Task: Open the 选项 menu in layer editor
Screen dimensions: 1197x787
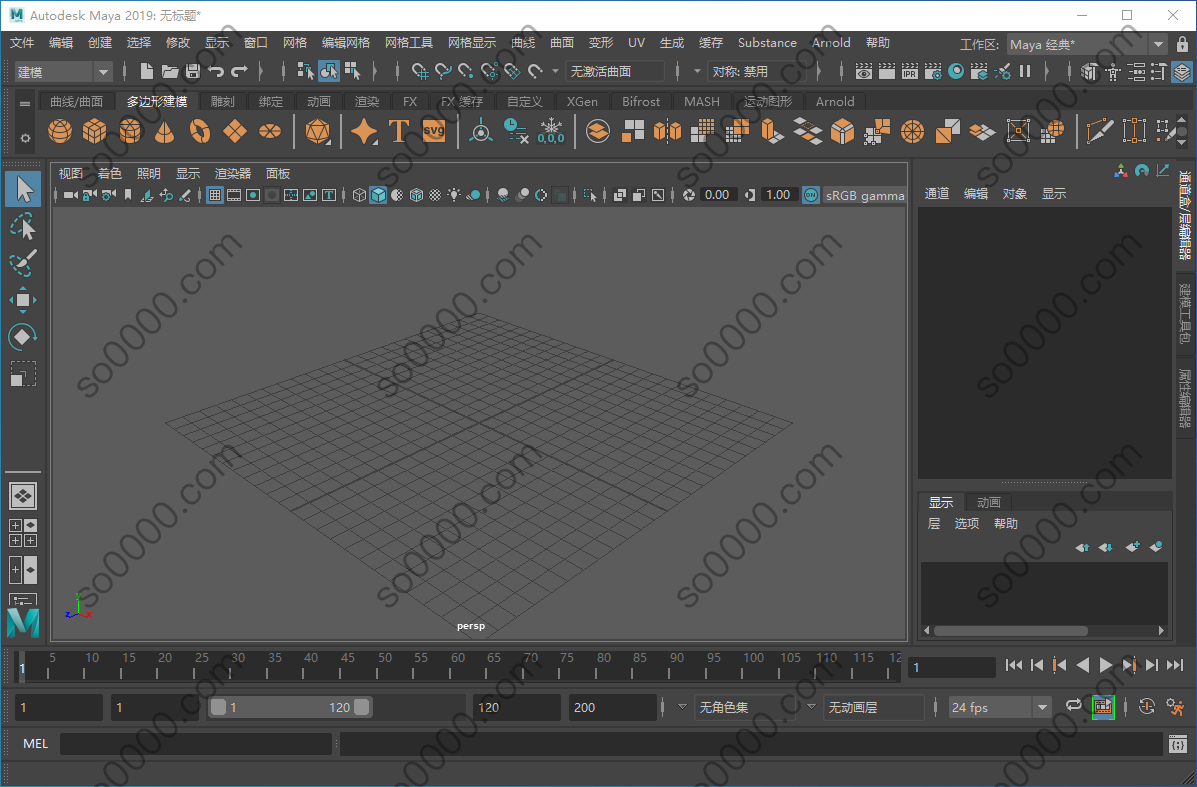Action: 966,524
